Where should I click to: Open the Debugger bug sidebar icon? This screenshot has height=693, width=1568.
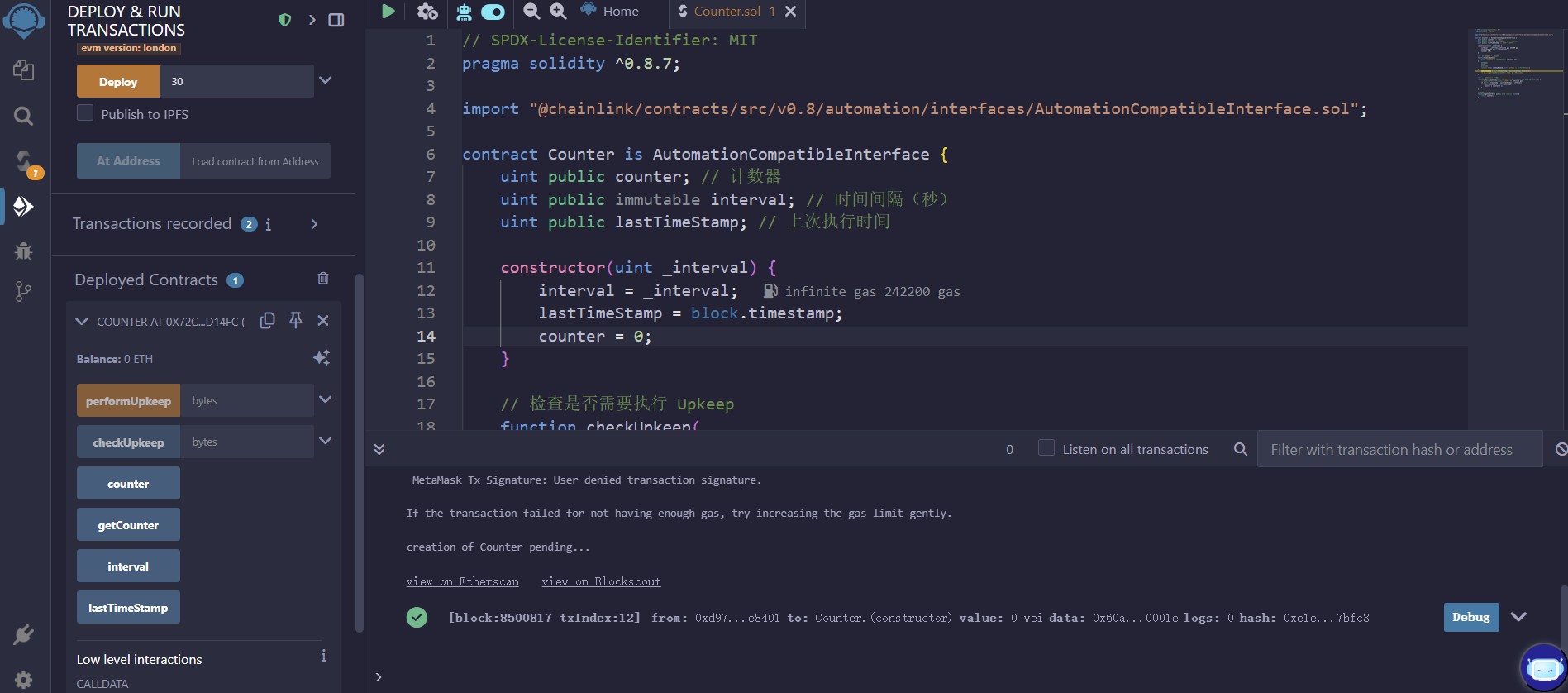point(23,251)
